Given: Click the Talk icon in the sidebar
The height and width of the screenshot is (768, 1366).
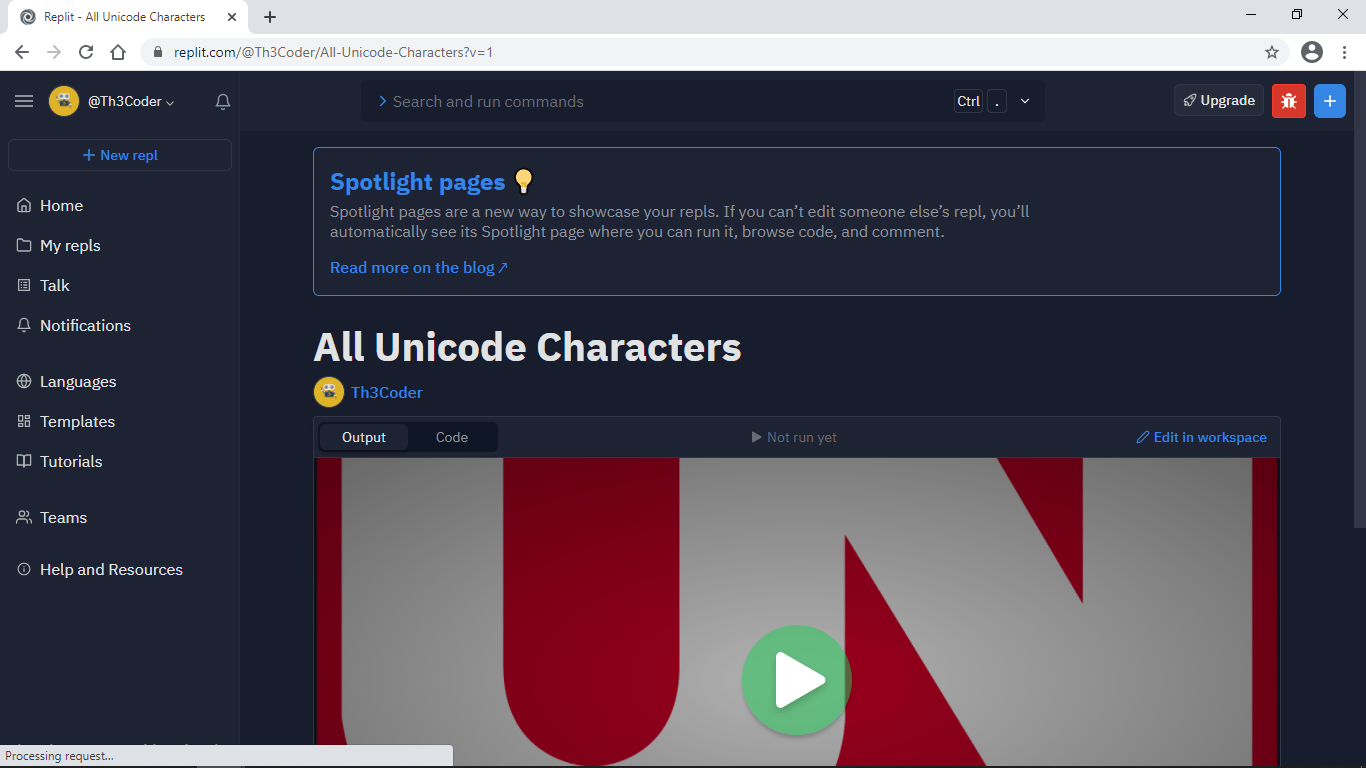Looking at the screenshot, I should click(24, 285).
